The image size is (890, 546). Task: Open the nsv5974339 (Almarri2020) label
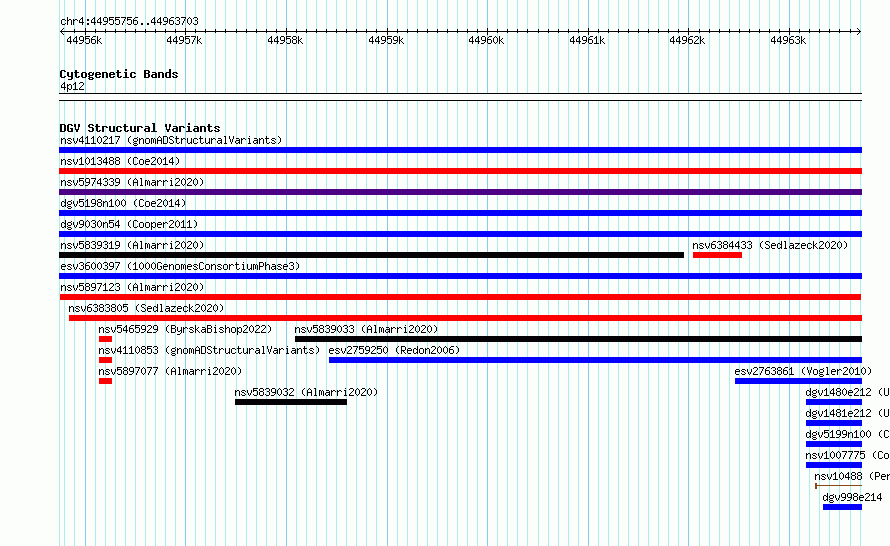click(x=132, y=182)
